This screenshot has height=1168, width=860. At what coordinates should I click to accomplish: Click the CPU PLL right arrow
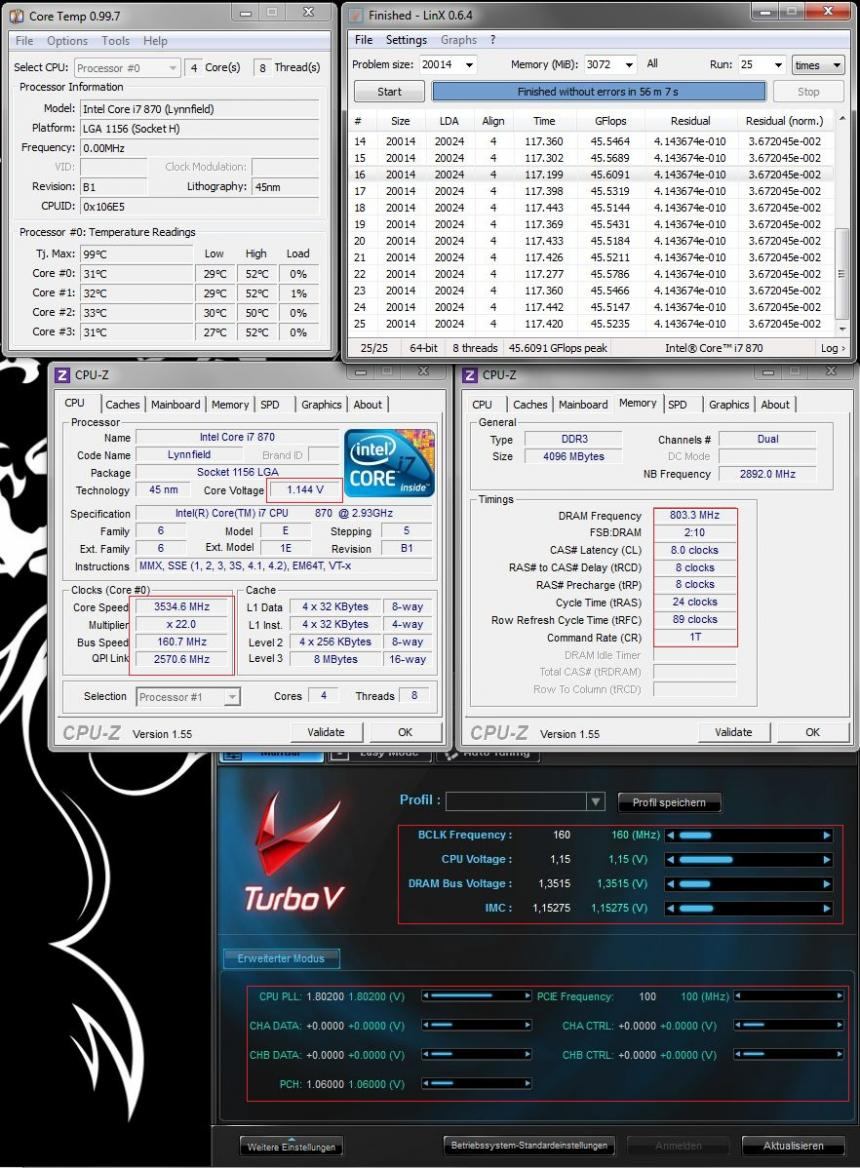(x=527, y=996)
